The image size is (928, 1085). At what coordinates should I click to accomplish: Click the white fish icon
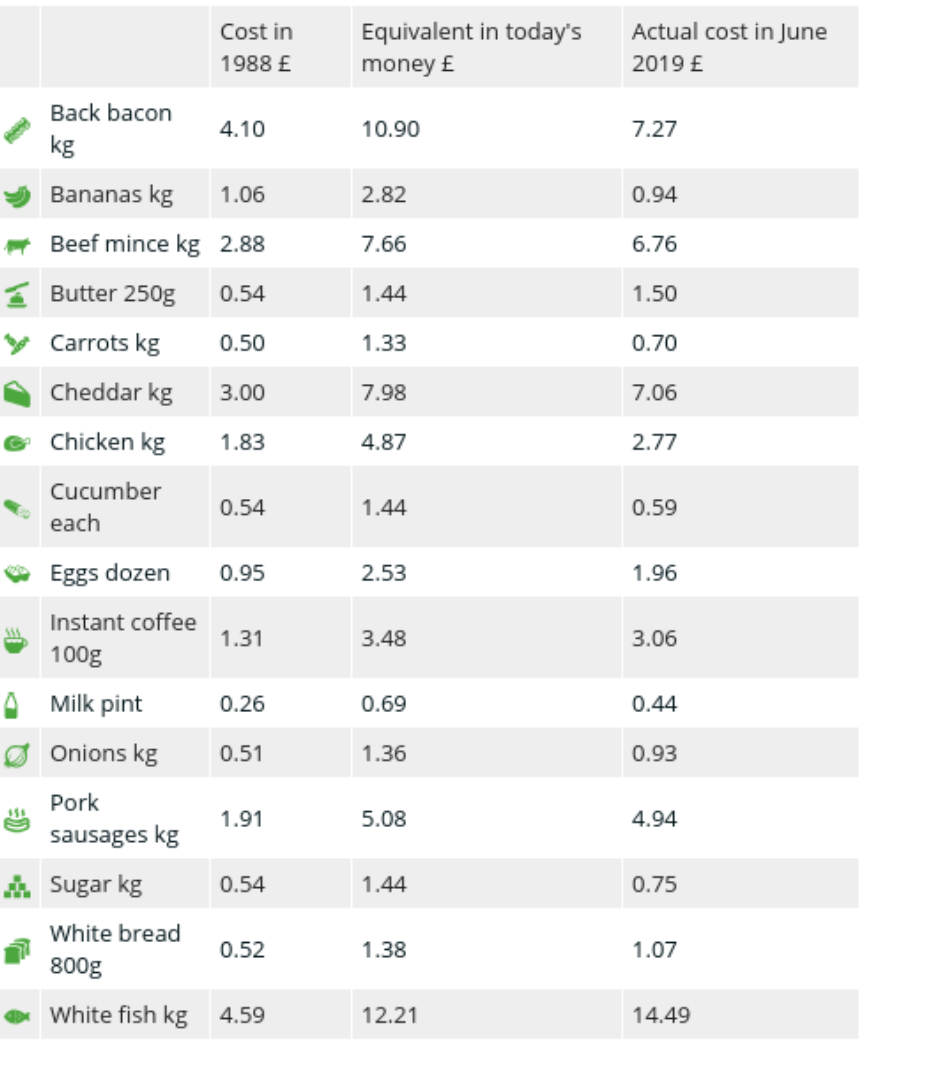[x=17, y=1016]
